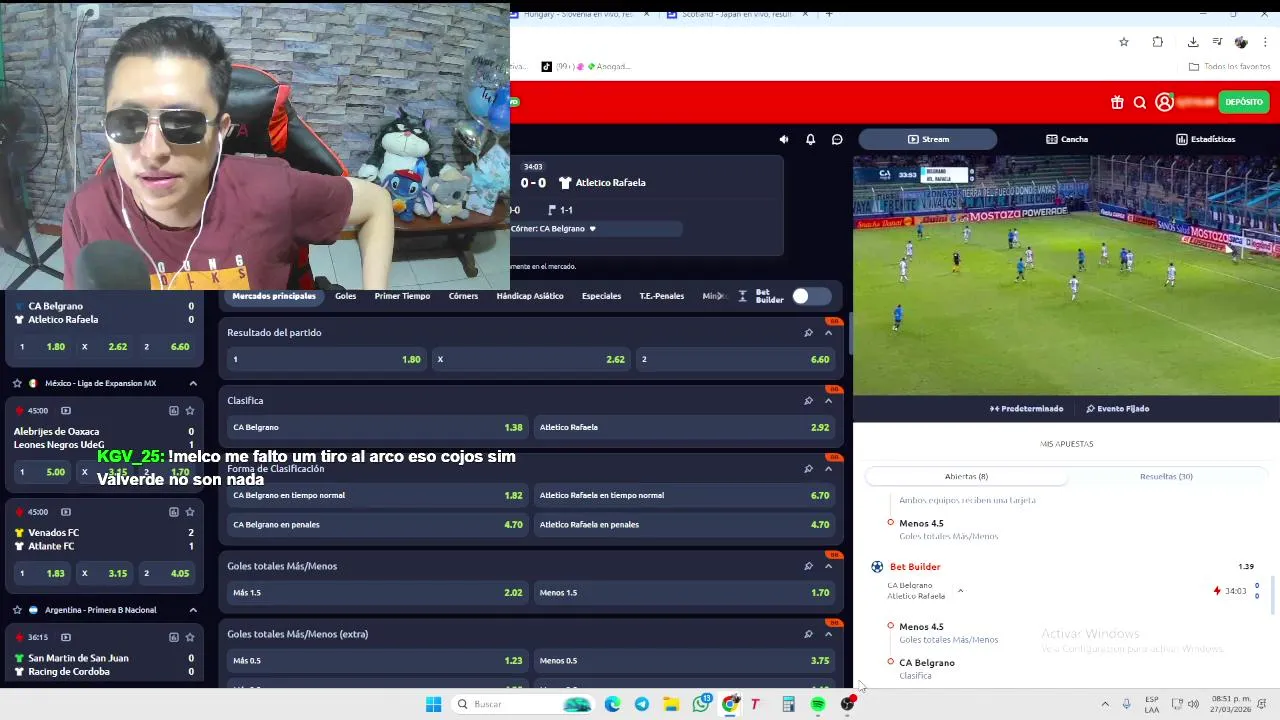Open Todos los favoritos bookmarks folder
Viewport: 1280px width, 720px height.
pyautogui.click(x=1230, y=67)
